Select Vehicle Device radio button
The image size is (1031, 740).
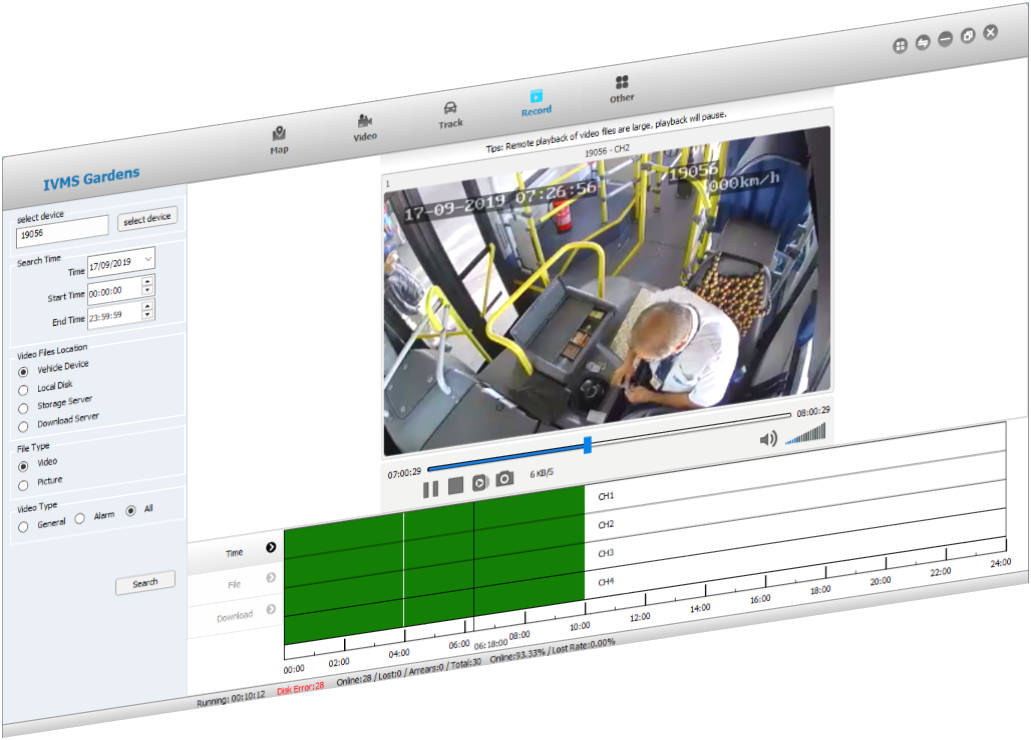(23, 372)
